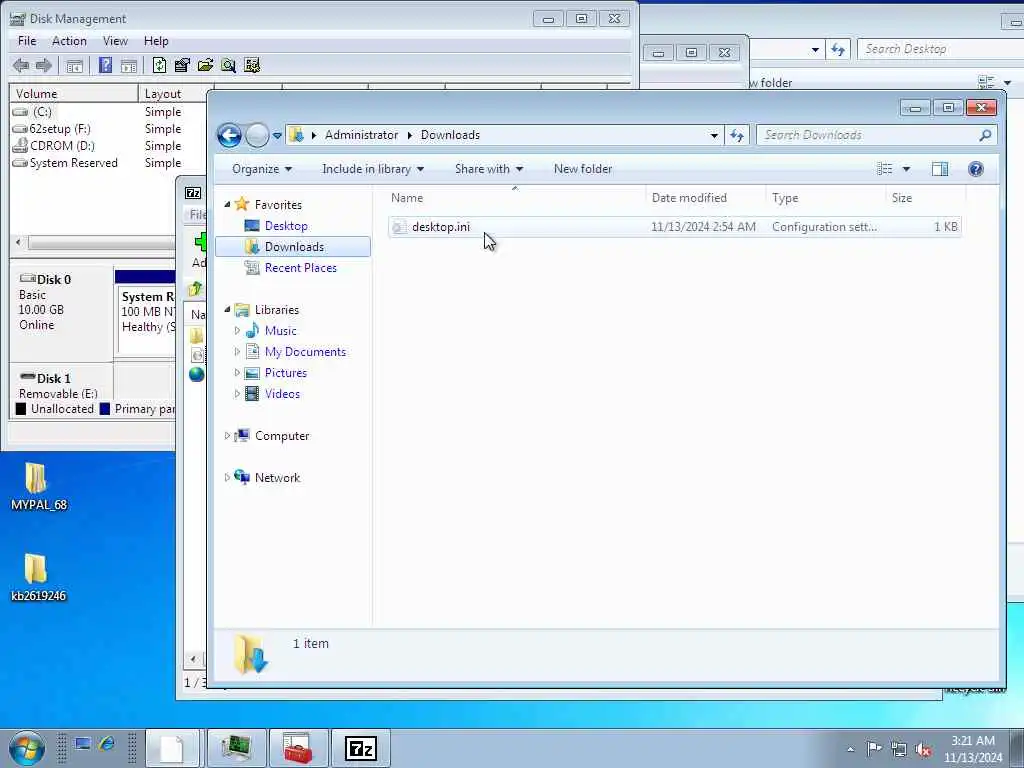The image size is (1024, 768).
Task: Click Back arrow in Disk Management toolbar
Action: pos(21,65)
